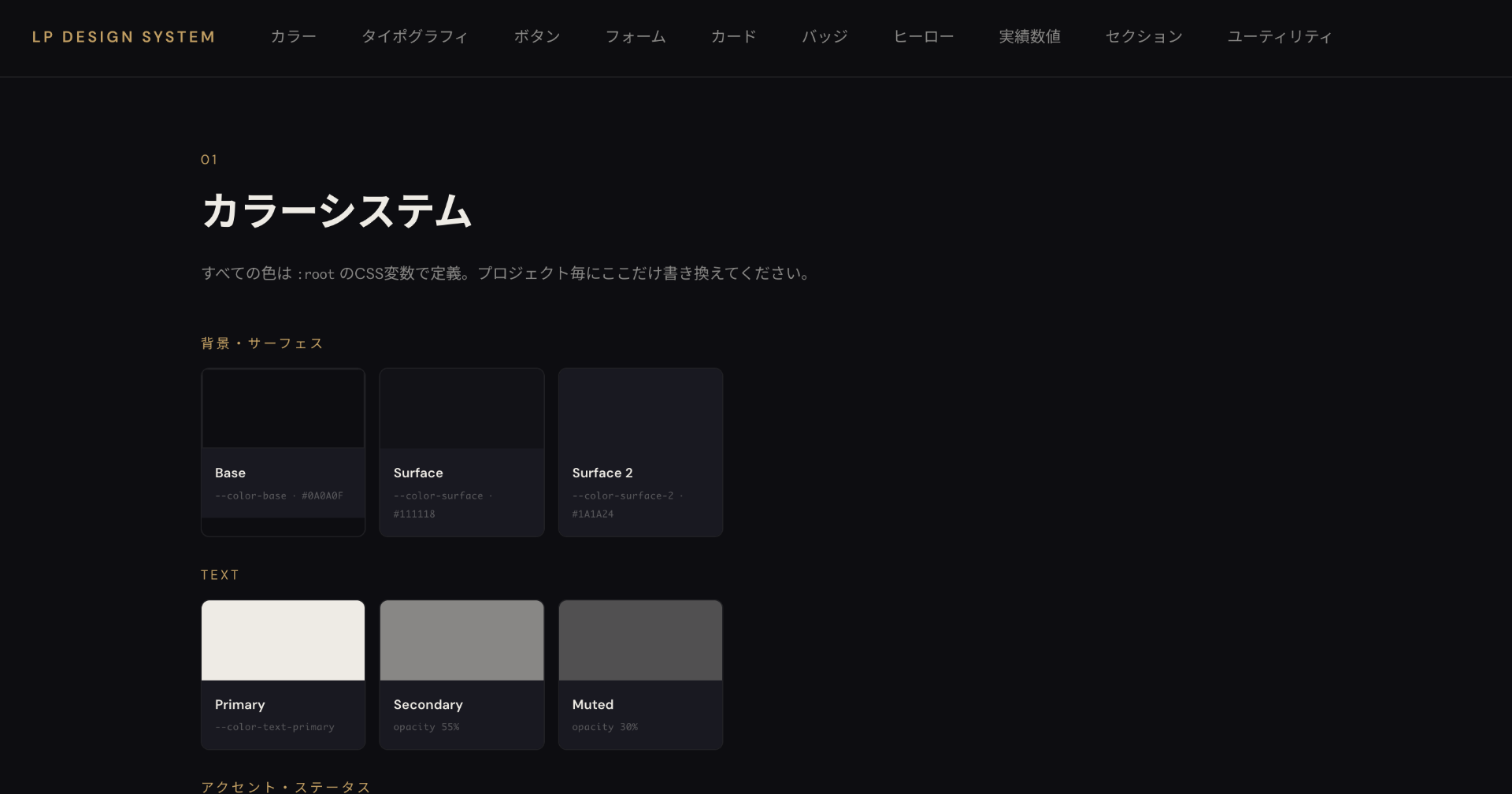Viewport: 1512px width, 794px height.
Task: Open the フォーム nav link
Action: [636, 37]
